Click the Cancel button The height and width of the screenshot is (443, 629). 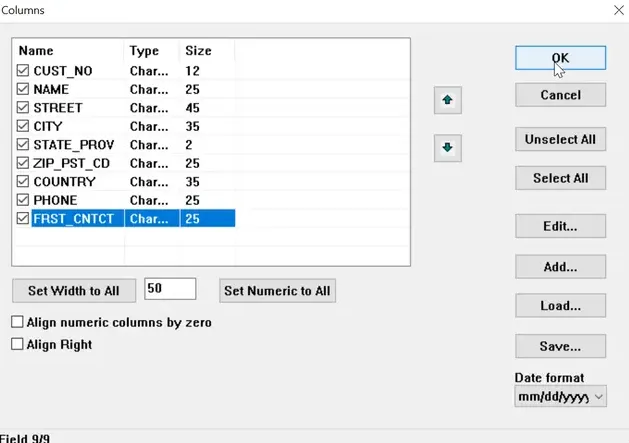[560, 95]
